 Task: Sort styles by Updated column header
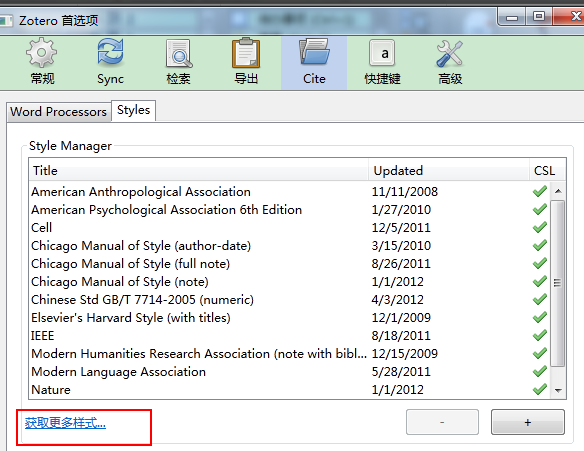pyautogui.click(x=449, y=171)
